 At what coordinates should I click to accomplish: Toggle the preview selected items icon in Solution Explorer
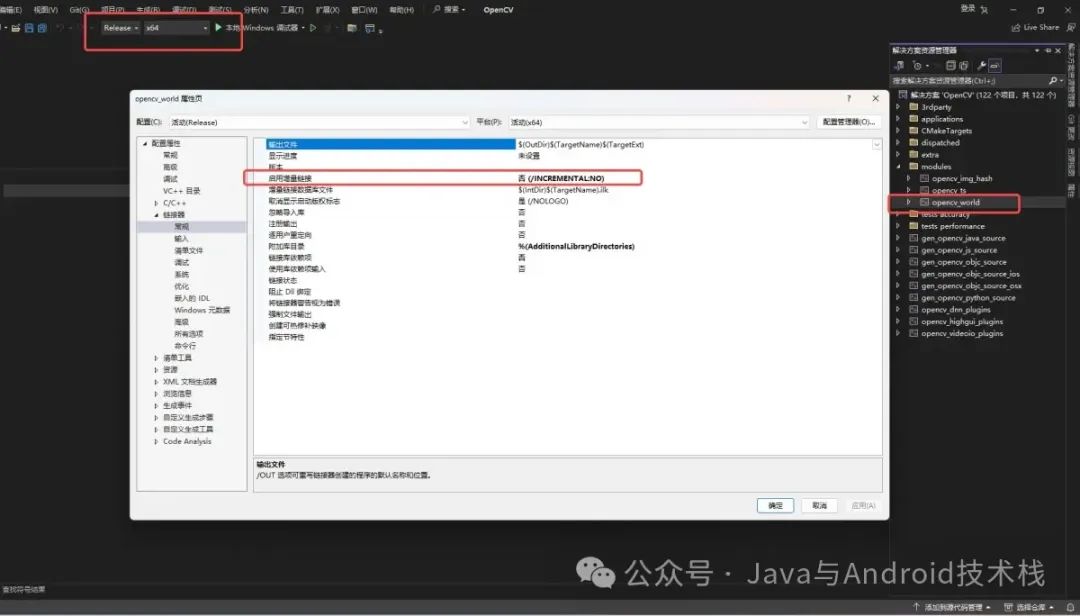pos(995,65)
